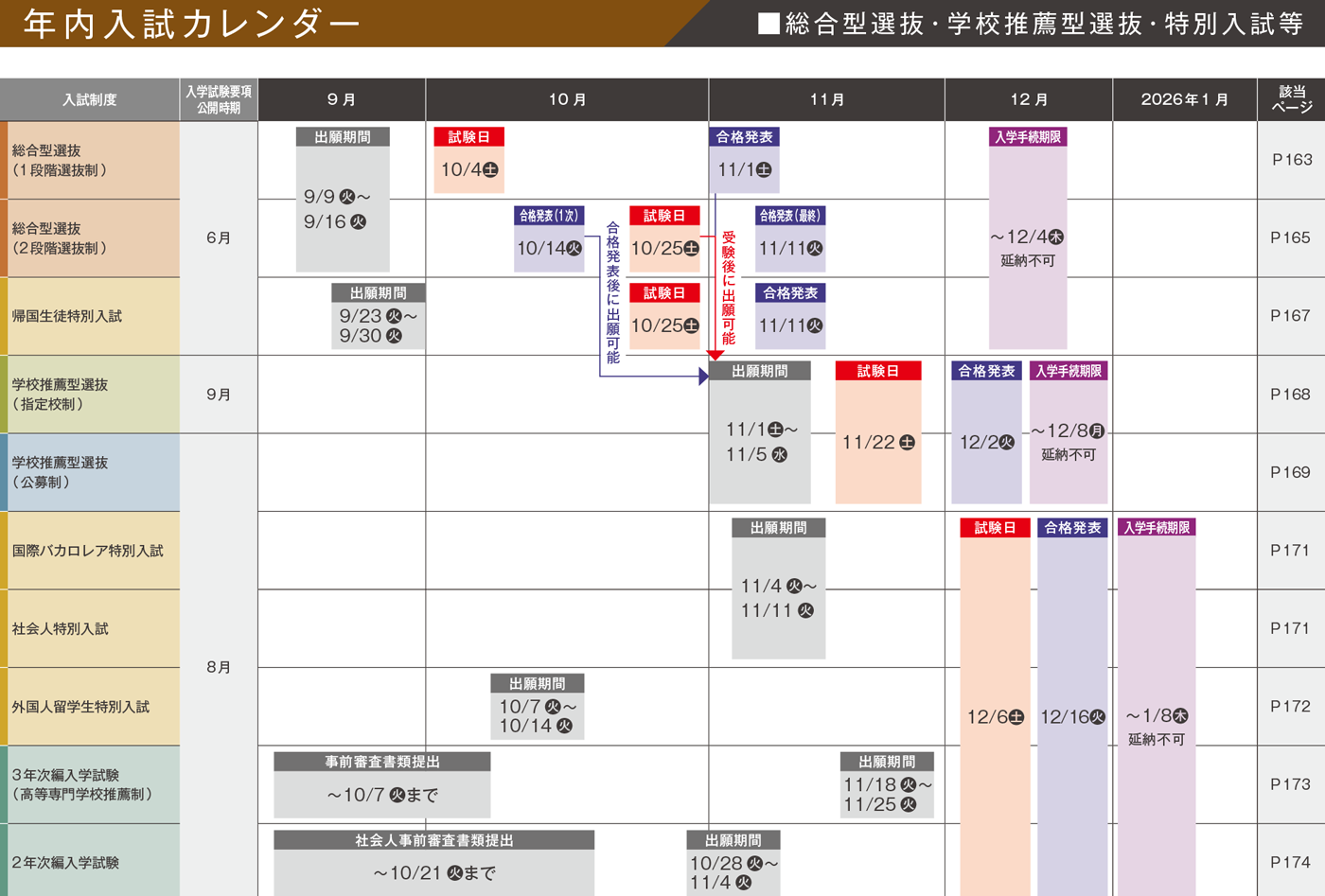Click page reference P163
Screen dimensions: 1325x896
pos(1291,160)
